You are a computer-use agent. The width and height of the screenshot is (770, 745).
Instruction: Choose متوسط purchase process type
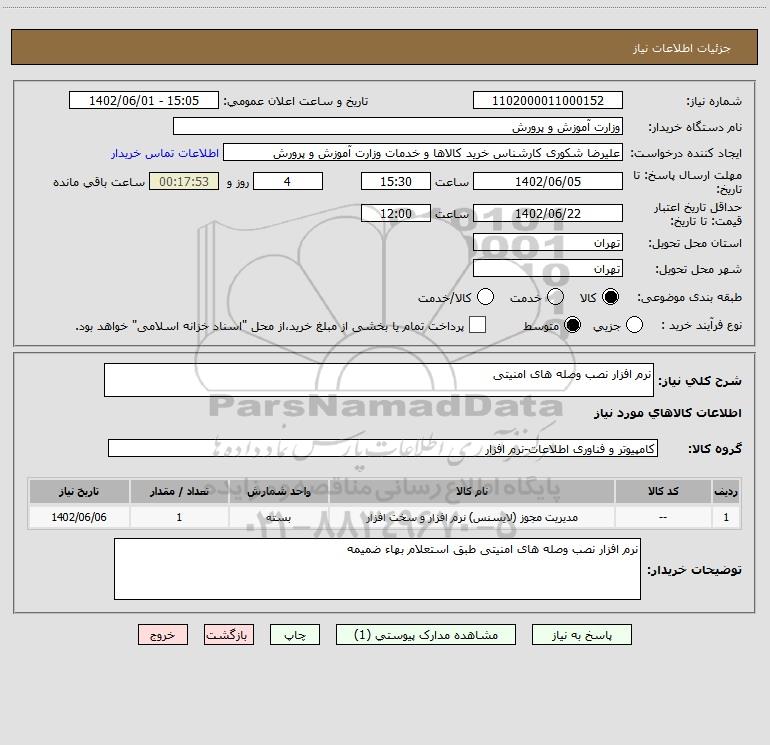[x=572, y=325]
